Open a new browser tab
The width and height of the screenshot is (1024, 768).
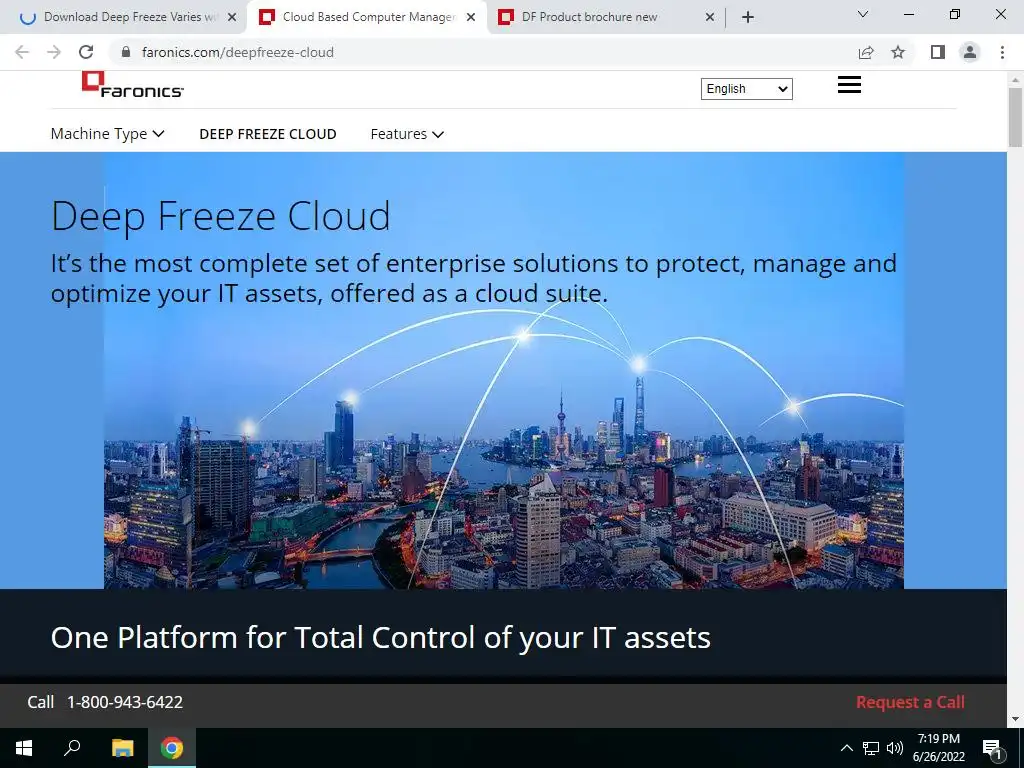[x=748, y=17]
